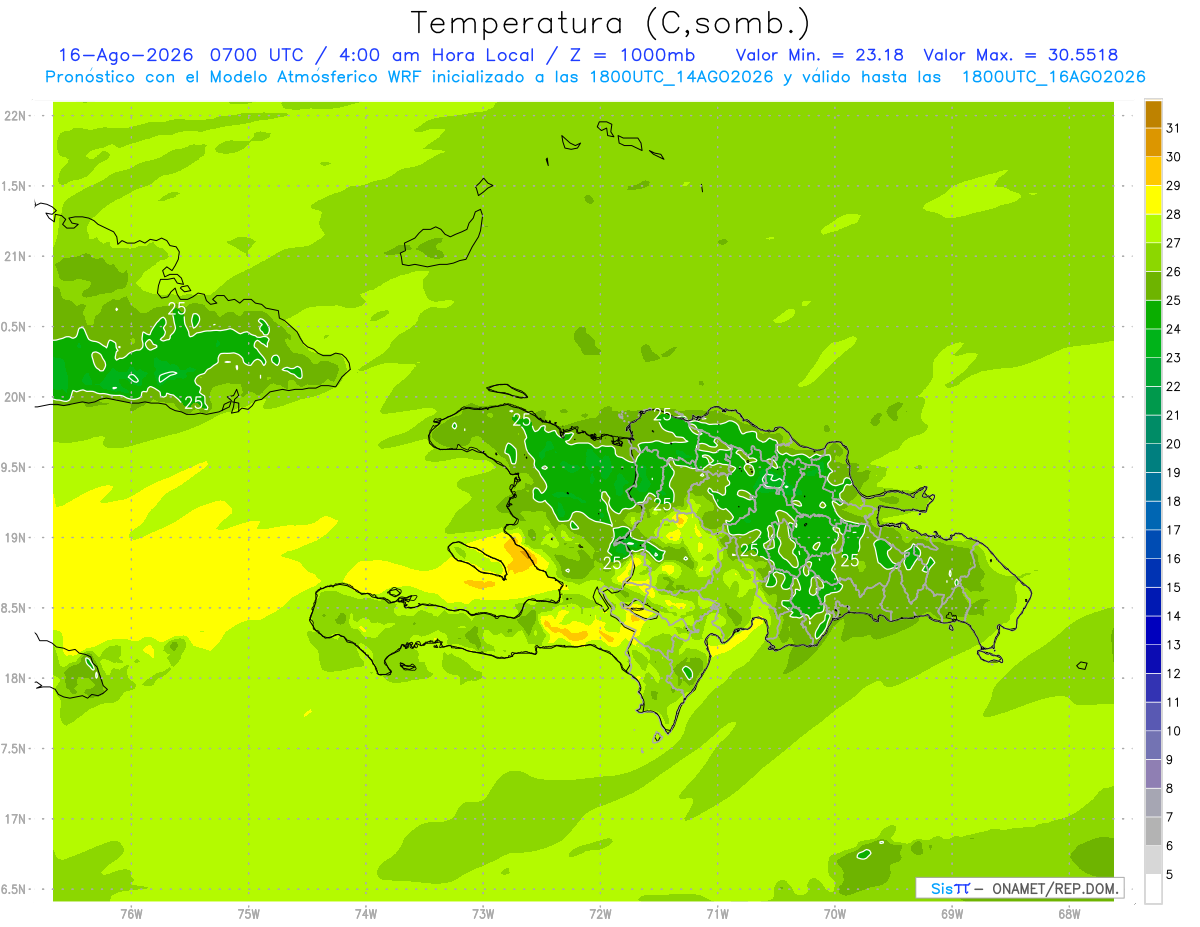The image size is (1200, 927).
Task: Click the orange legend swatch between 30 and 31
Action: point(1153,142)
